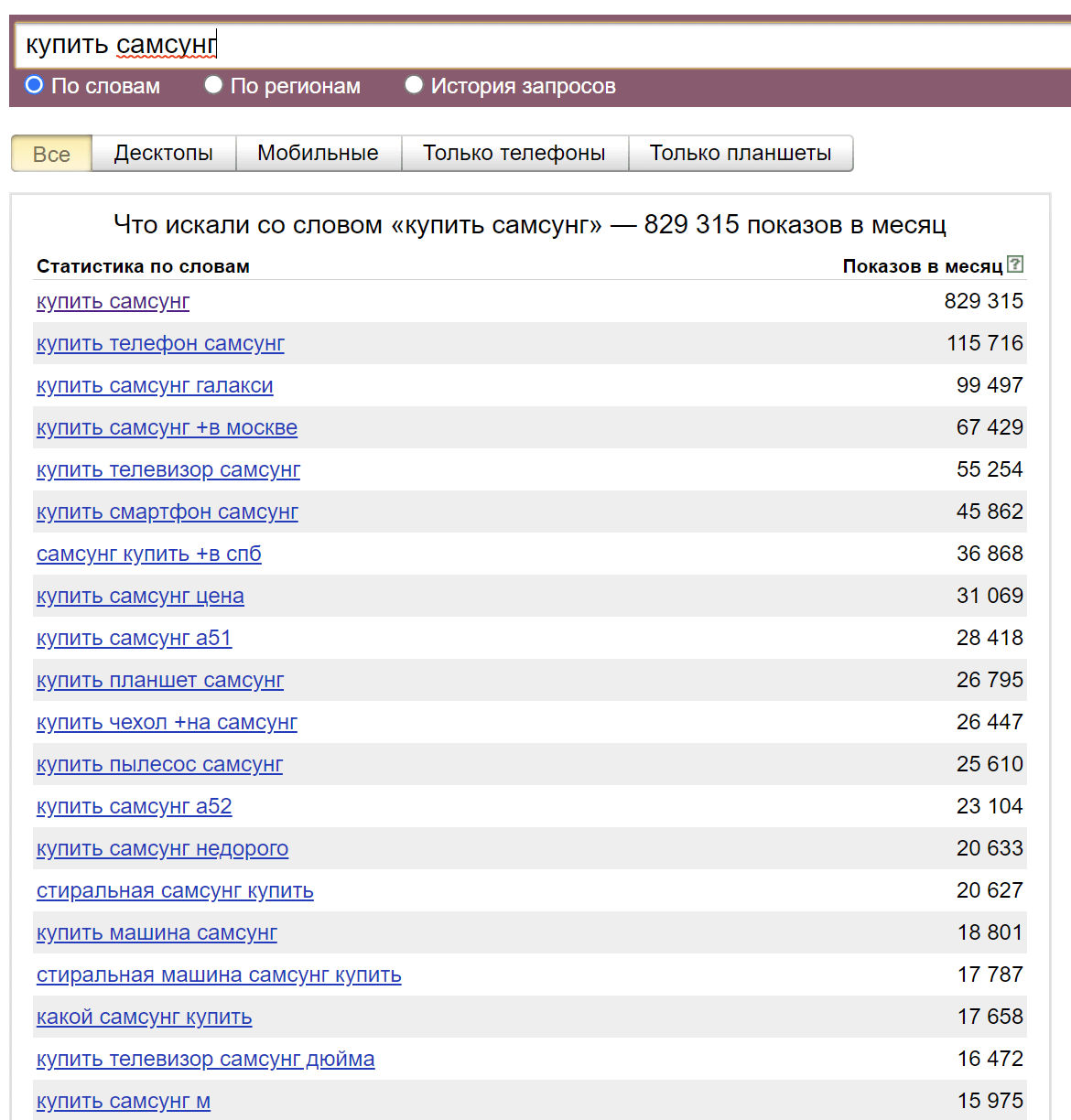Click the 28 418 impressions value
The height and width of the screenshot is (1120, 1071).
990,638
